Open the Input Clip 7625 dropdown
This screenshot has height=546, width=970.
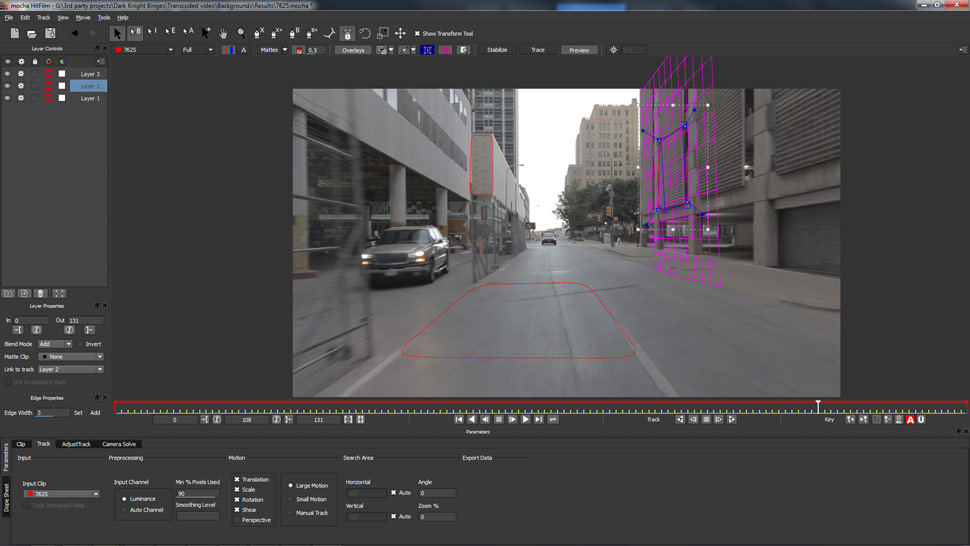click(x=62, y=494)
